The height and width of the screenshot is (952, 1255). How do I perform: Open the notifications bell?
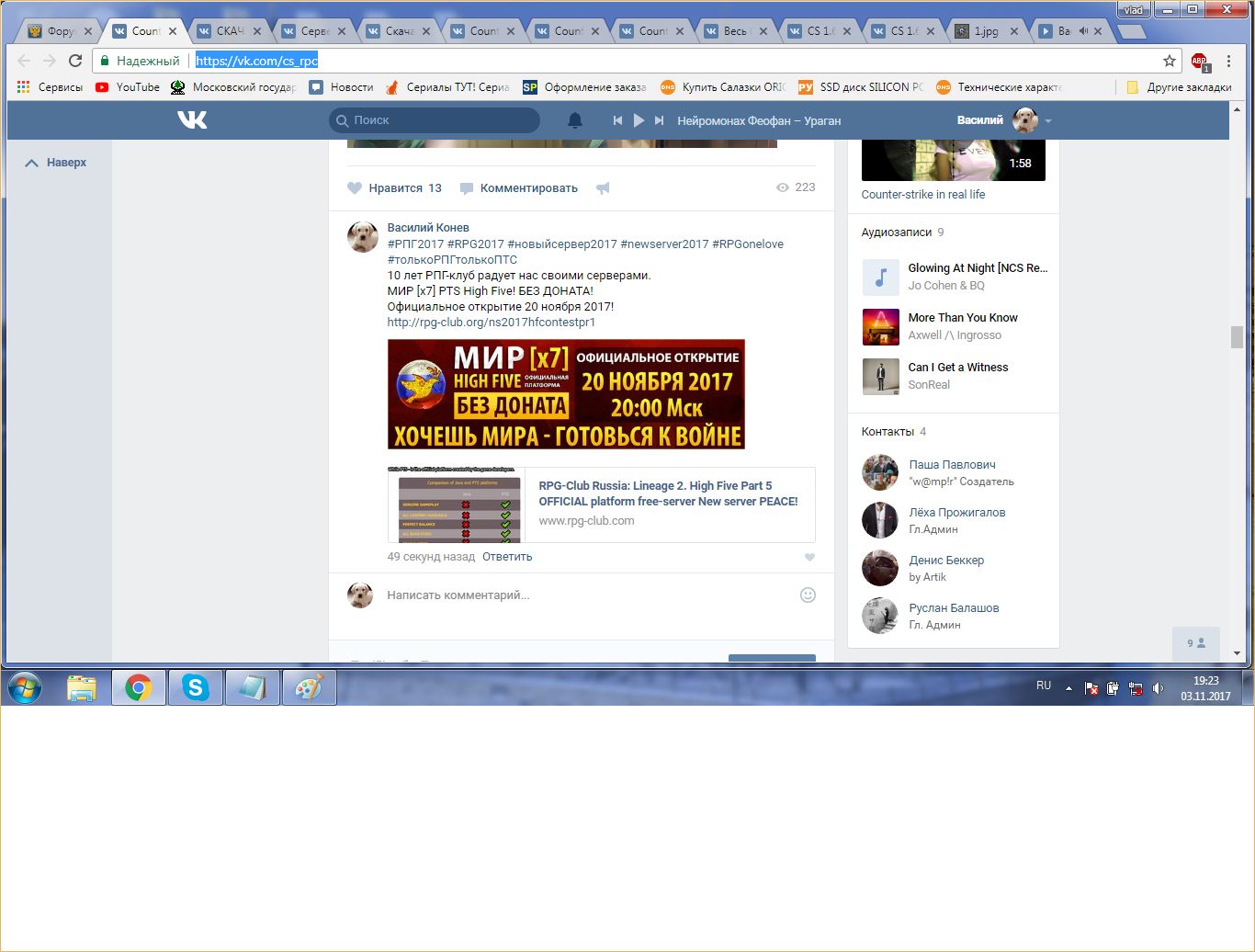pyautogui.click(x=575, y=120)
